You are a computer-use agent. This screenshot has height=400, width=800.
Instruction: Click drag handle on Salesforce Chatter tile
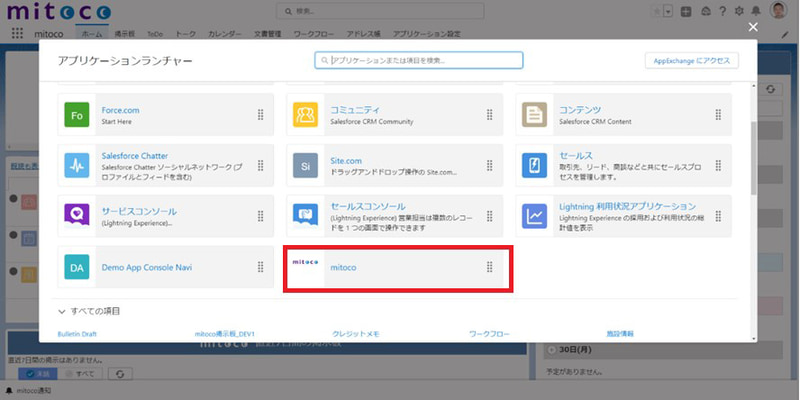pyautogui.click(x=261, y=165)
